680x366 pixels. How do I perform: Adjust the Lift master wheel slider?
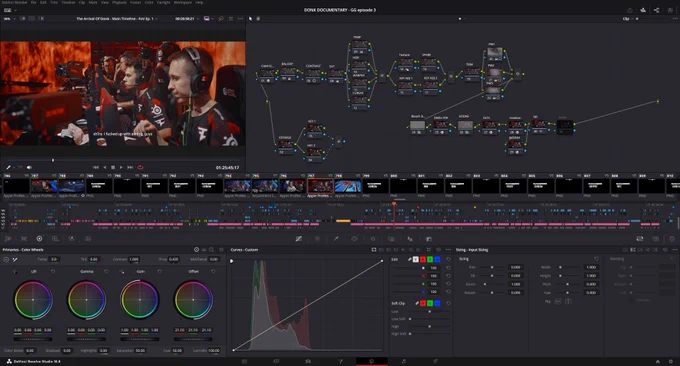point(33,339)
